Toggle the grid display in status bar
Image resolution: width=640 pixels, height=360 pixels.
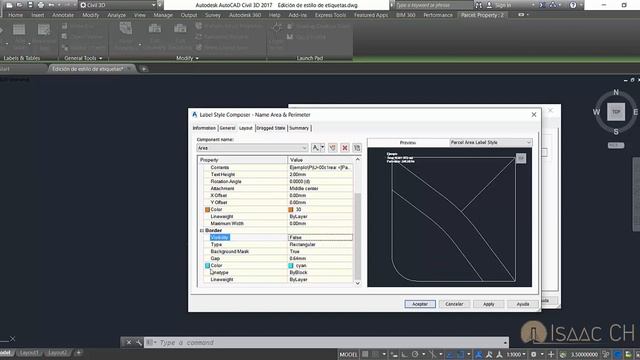click(365, 354)
